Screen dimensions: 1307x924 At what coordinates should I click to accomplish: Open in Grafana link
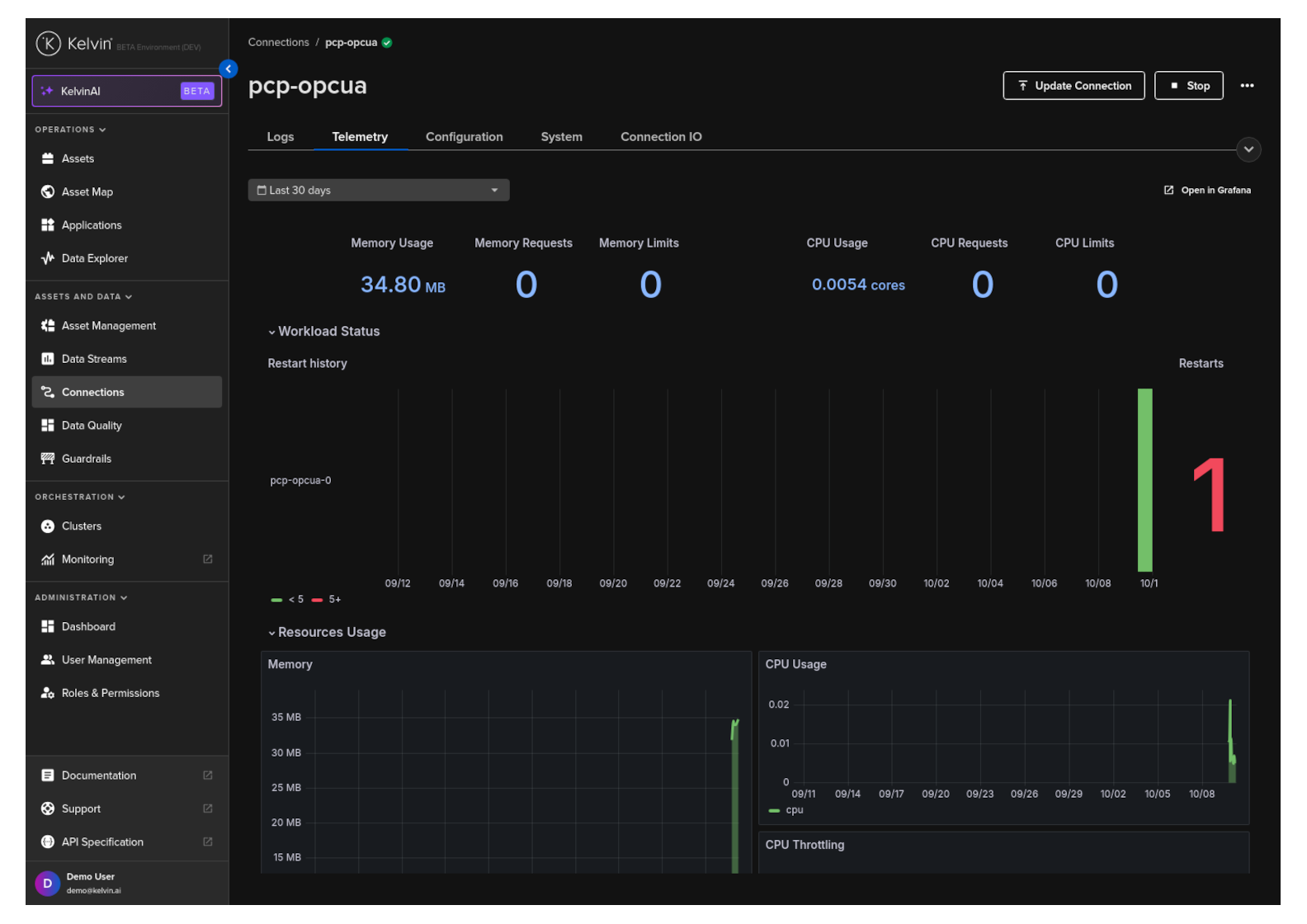[1207, 191]
